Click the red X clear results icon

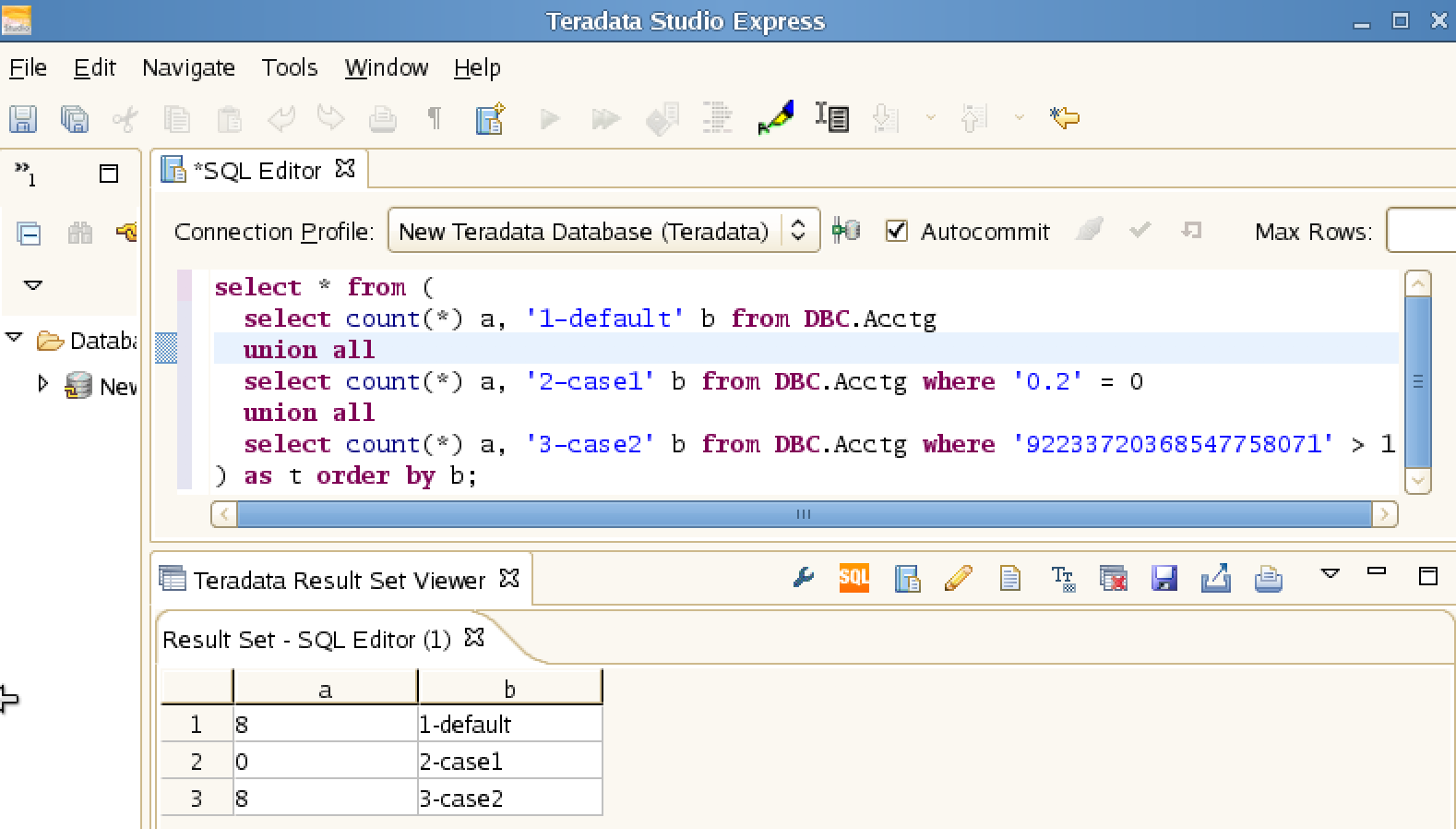click(x=1114, y=579)
